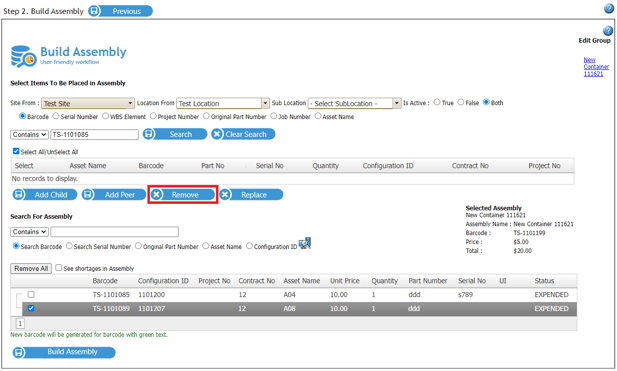Click configuration ID cell 1101200
This screenshot has height=371, width=617.
(x=151, y=295)
